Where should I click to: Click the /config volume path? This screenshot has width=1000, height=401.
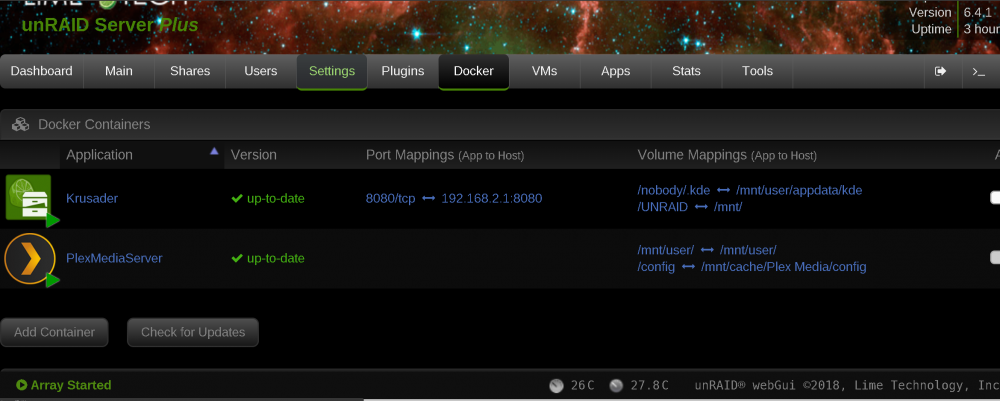(656, 266)
